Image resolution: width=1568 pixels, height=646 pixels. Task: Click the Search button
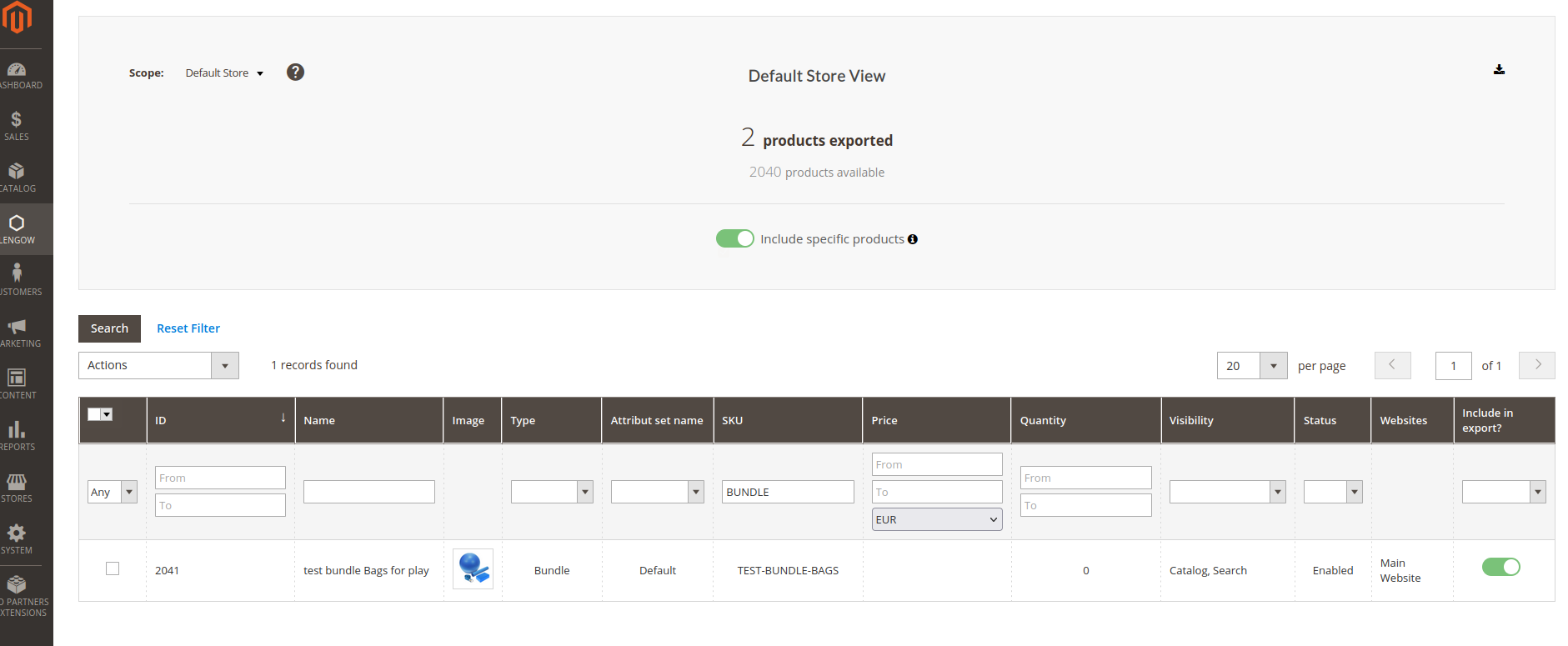click(x=109, y=328)
